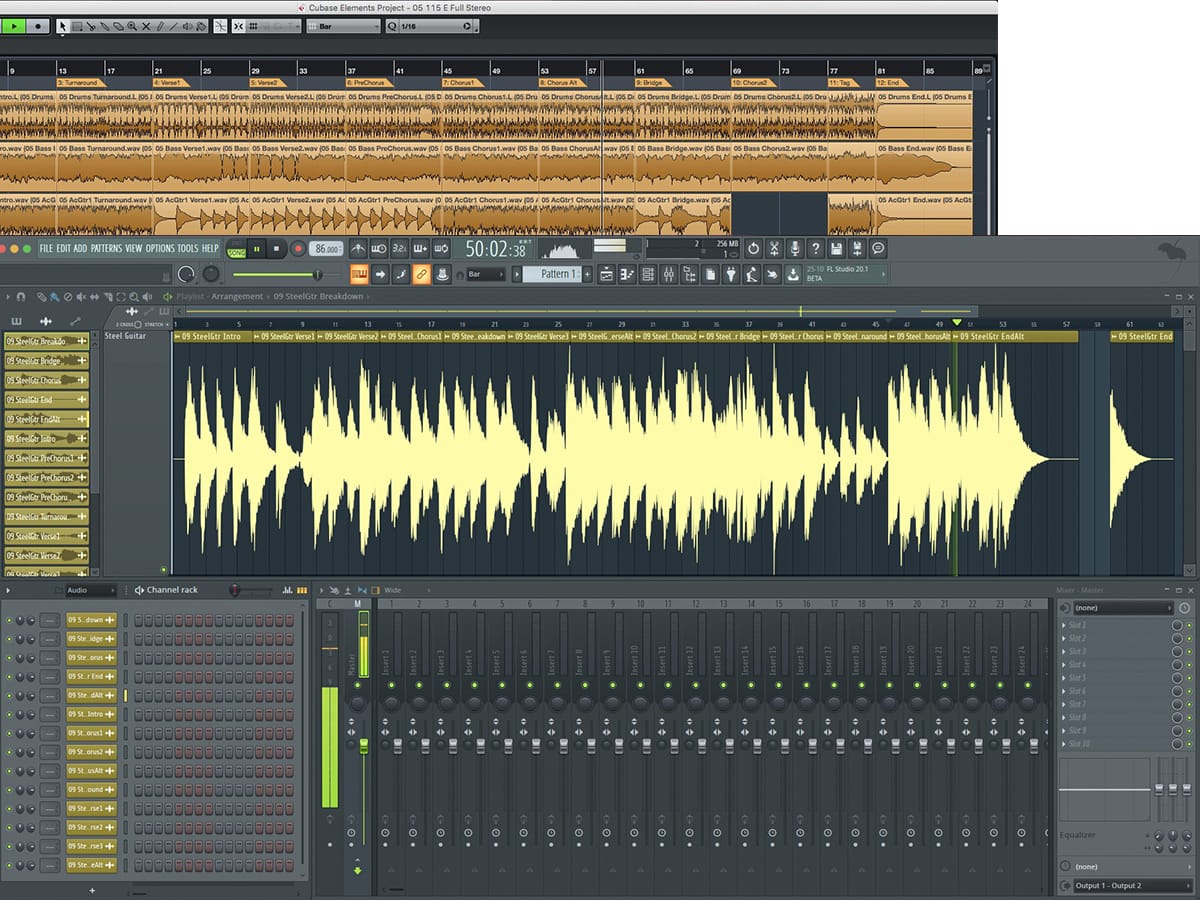Open the piano roll view icon
The height and width of the screenshot is (900, 1200).
click(x=628, y=274)
